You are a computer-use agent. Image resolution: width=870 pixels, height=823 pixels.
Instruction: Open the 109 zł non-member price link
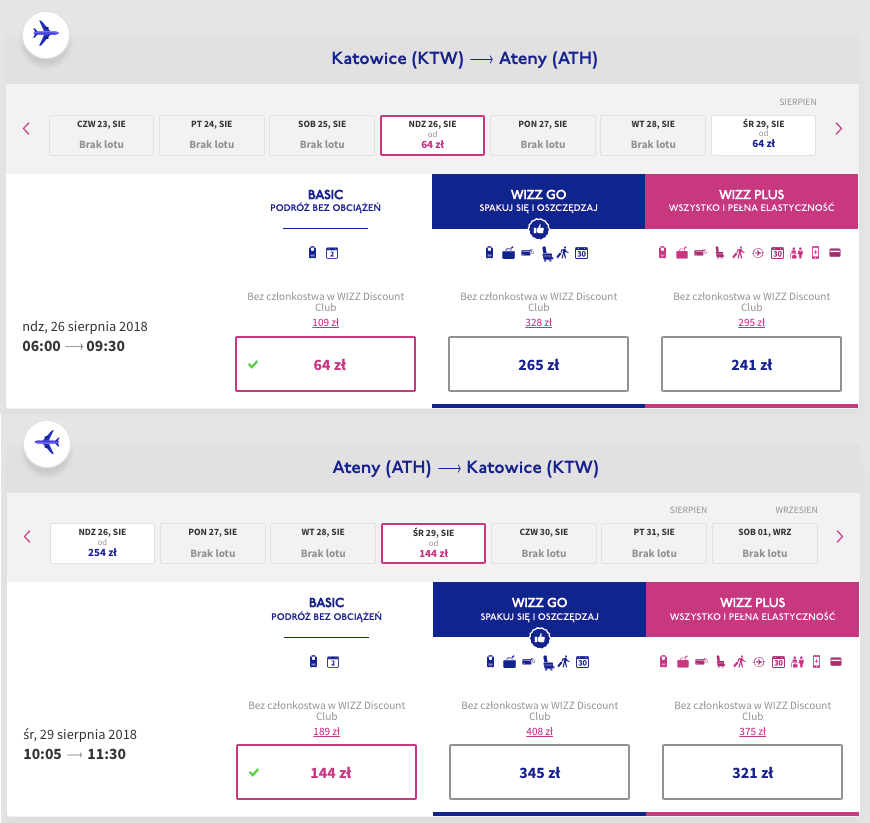[x=326, y=322]
